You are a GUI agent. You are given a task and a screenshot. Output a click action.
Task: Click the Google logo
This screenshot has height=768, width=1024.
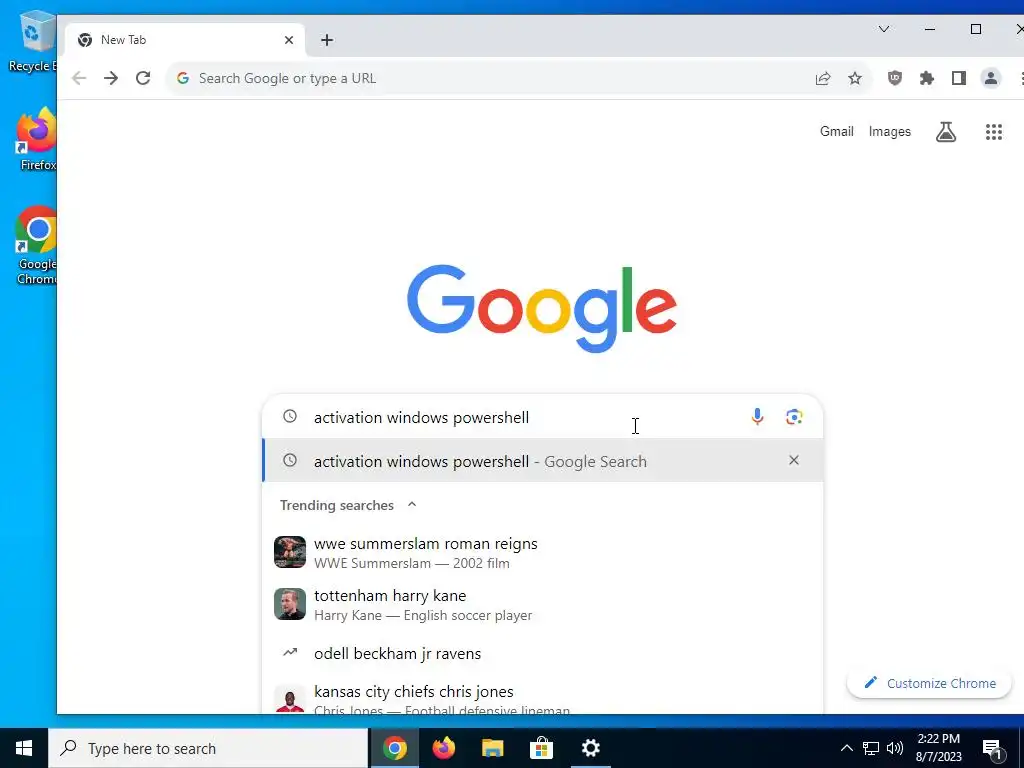tap(542, 308)
